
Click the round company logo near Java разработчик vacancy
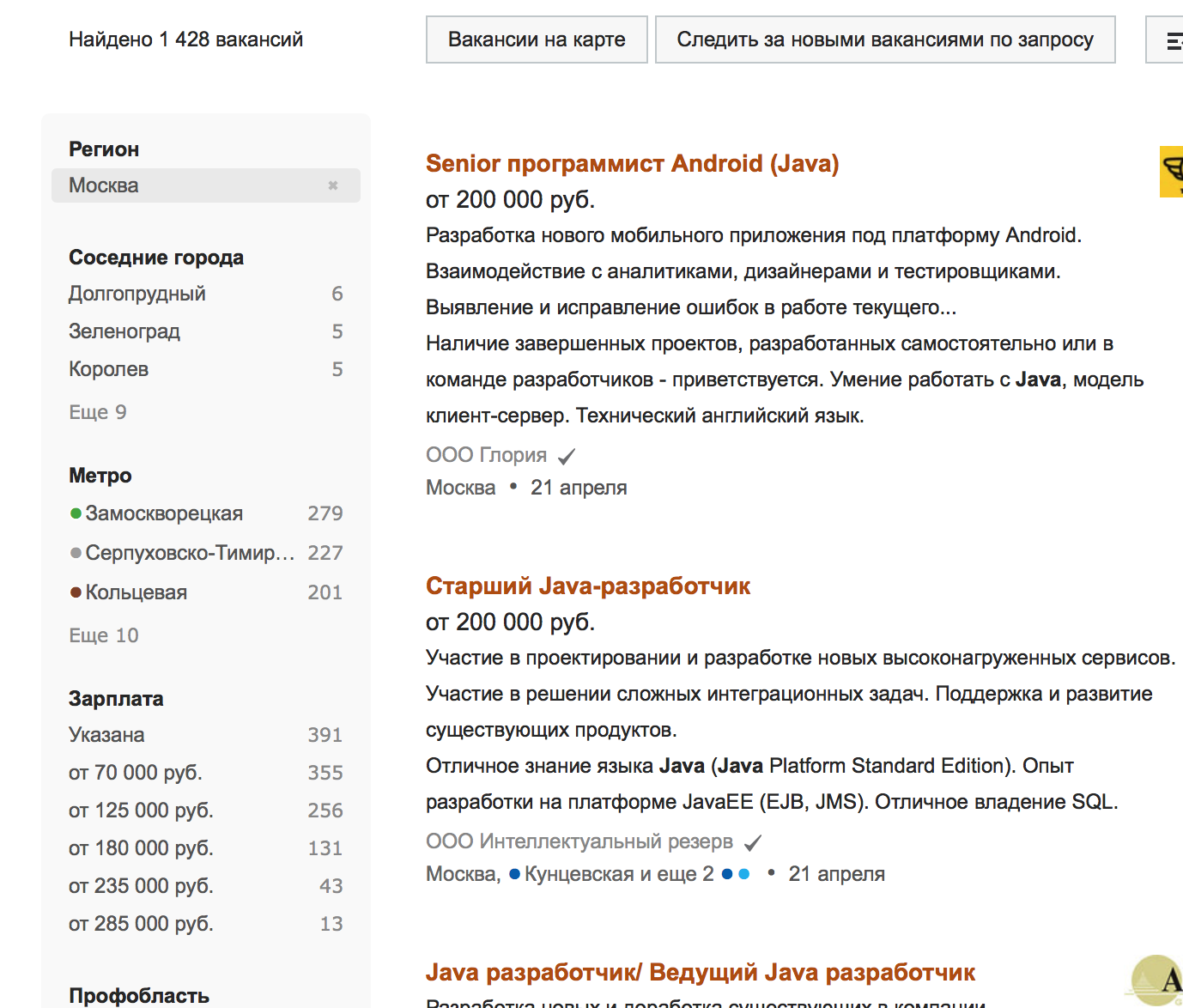click(1158, 981)
